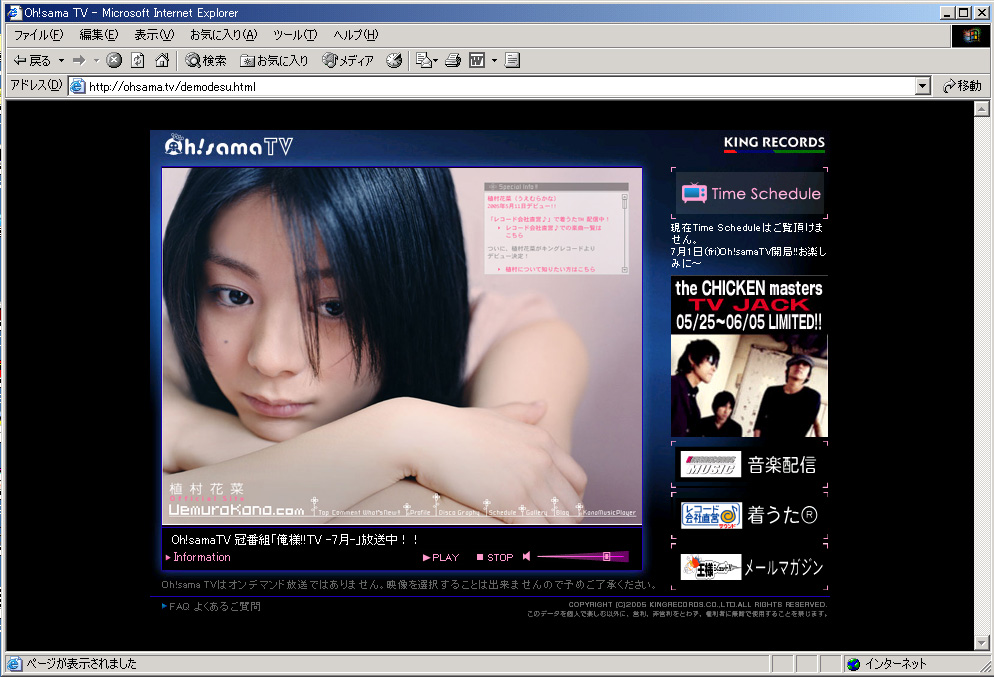Open the Favorites (お気に入り) toolbar button
The width and height of the screenshot is (994, 677).
pyautogui.click(x=274, y=61)
